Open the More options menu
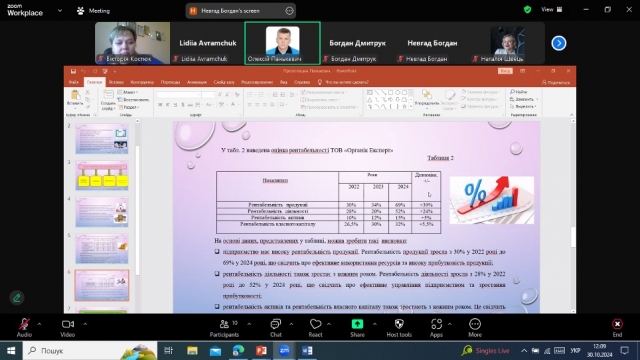Viewport: 640px width, 360px height. click(x=475, y=328)
